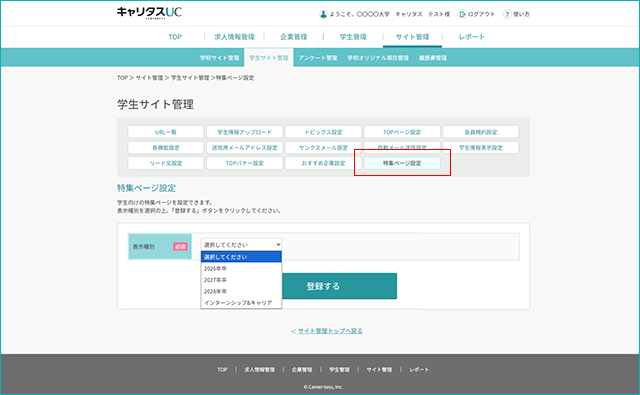Open レポート in main navigation

coord(472,37)
